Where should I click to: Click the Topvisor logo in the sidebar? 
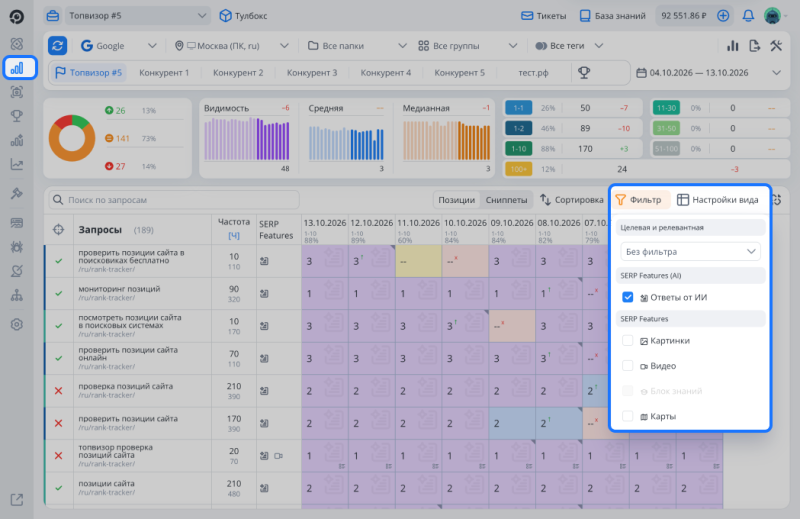[x=16, y=16]
